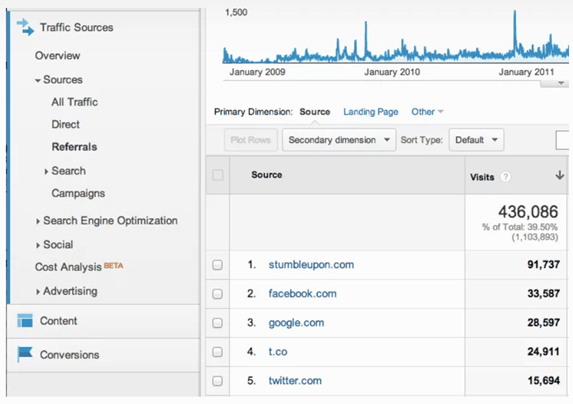Check the twitter.com row checkbox
The height and width of the screenshot is (404, 573).
pyautogui.click(x=217, y=381)
